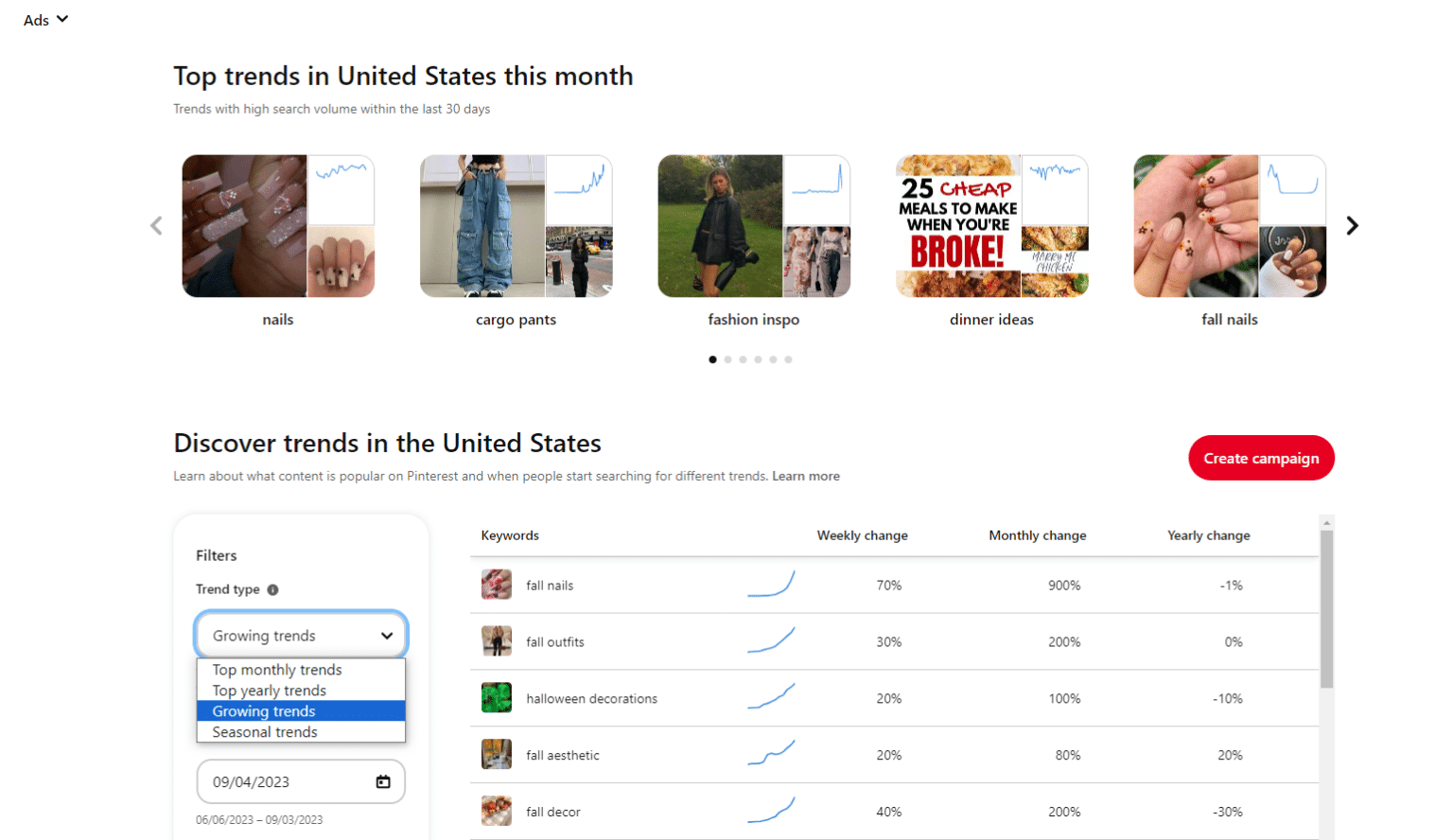This screenshot has height=840, width=1453.
Task: Open the calendar icon in the date field
Action: [382, 781]
